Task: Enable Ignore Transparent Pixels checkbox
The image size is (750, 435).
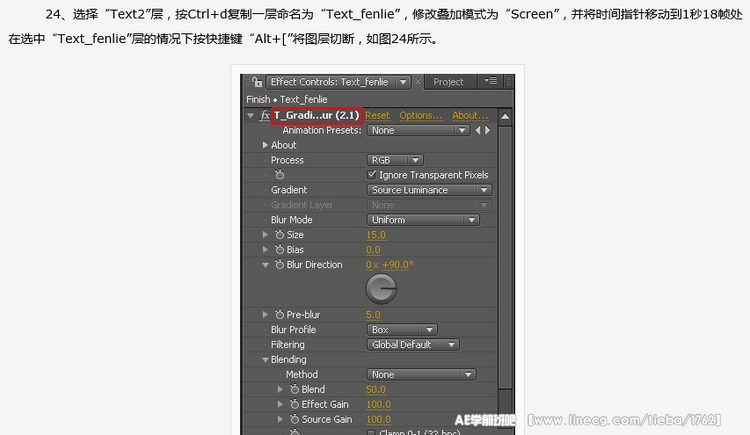Action: (372, 175)
